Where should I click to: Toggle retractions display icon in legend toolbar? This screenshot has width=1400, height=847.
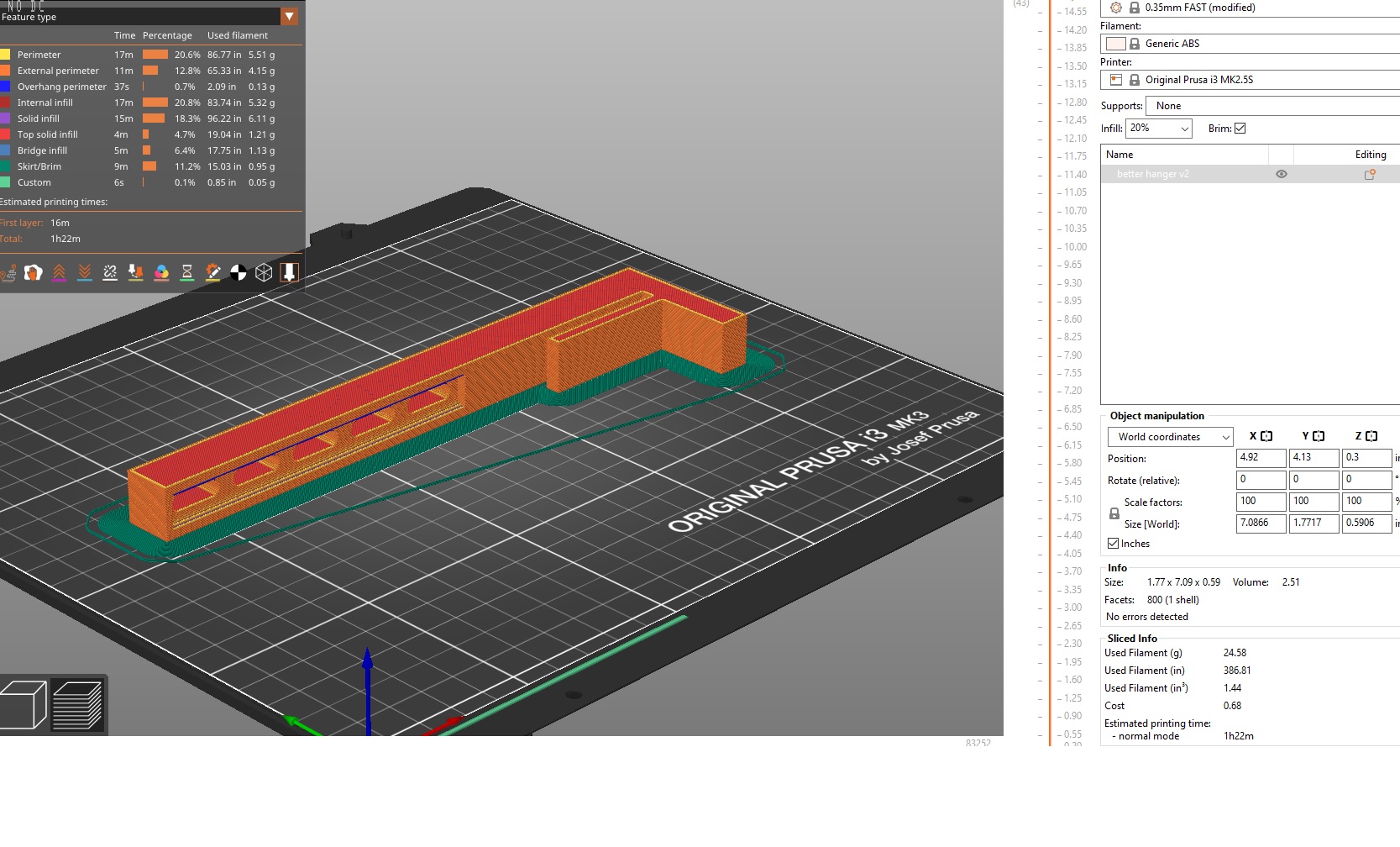(59, 272)
